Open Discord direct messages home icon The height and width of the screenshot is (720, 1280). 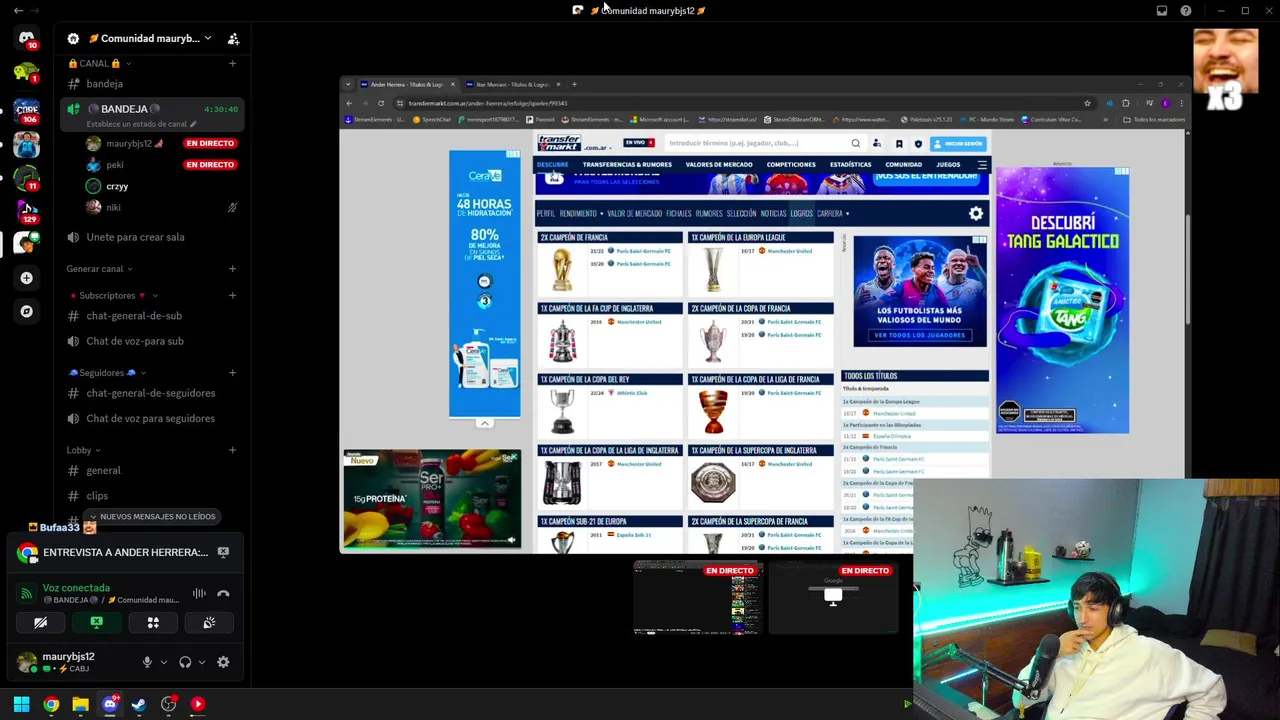pos(26,38)
